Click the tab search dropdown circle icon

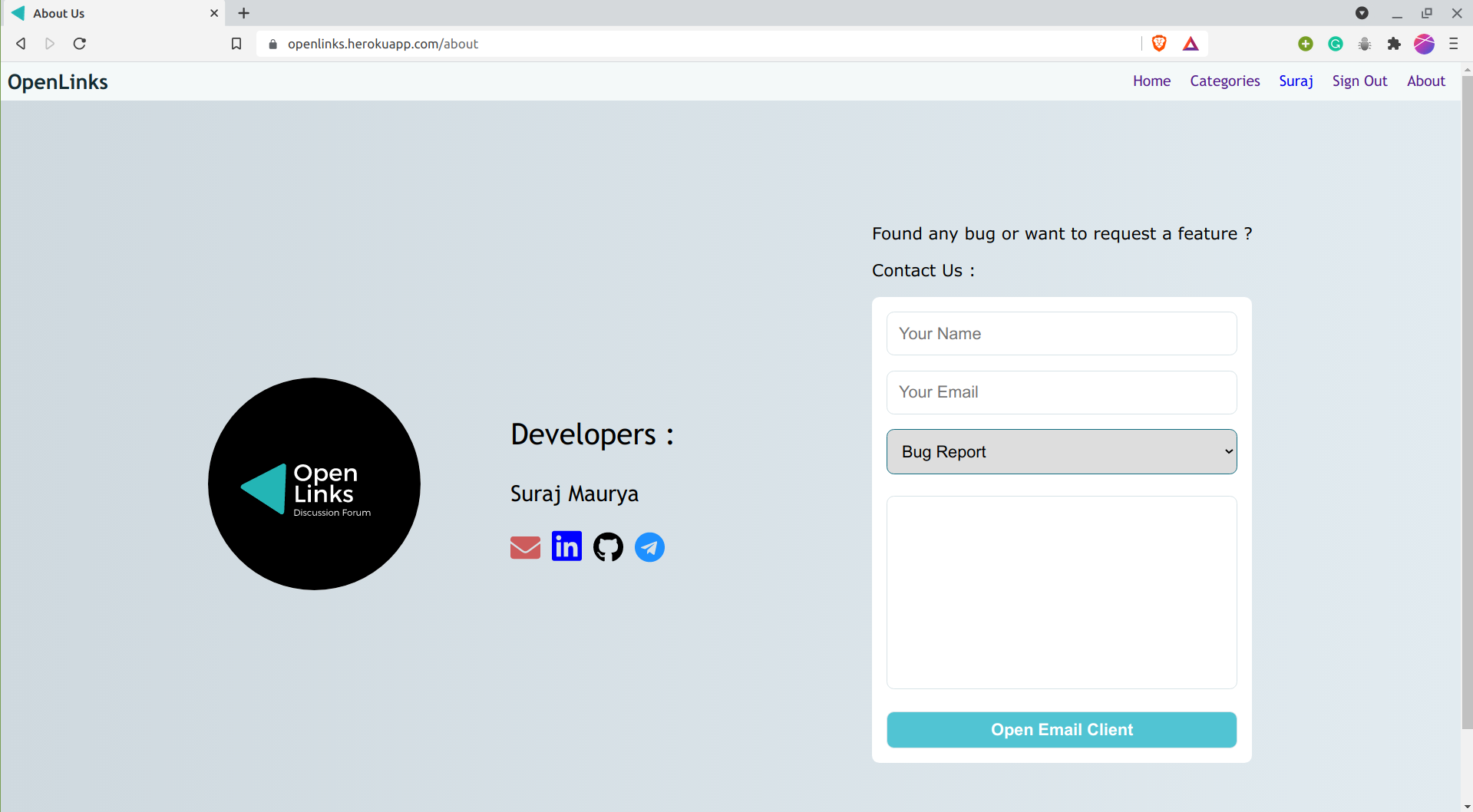point(1362,13)
